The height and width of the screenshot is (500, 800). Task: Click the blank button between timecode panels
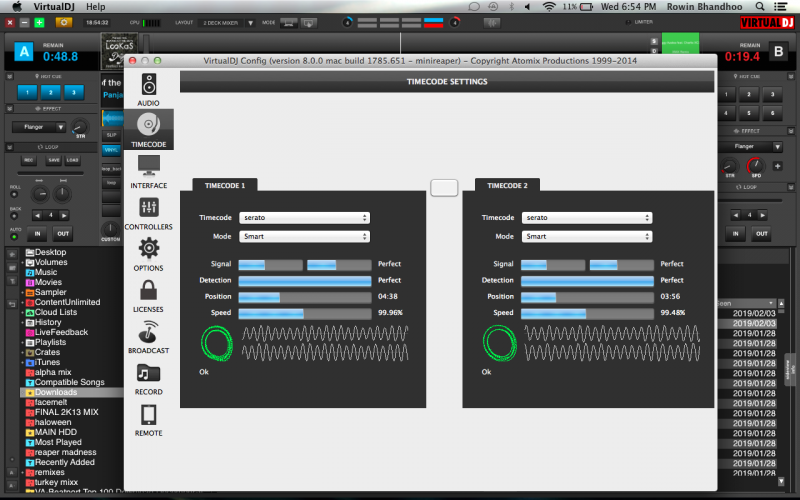(444, 188)
